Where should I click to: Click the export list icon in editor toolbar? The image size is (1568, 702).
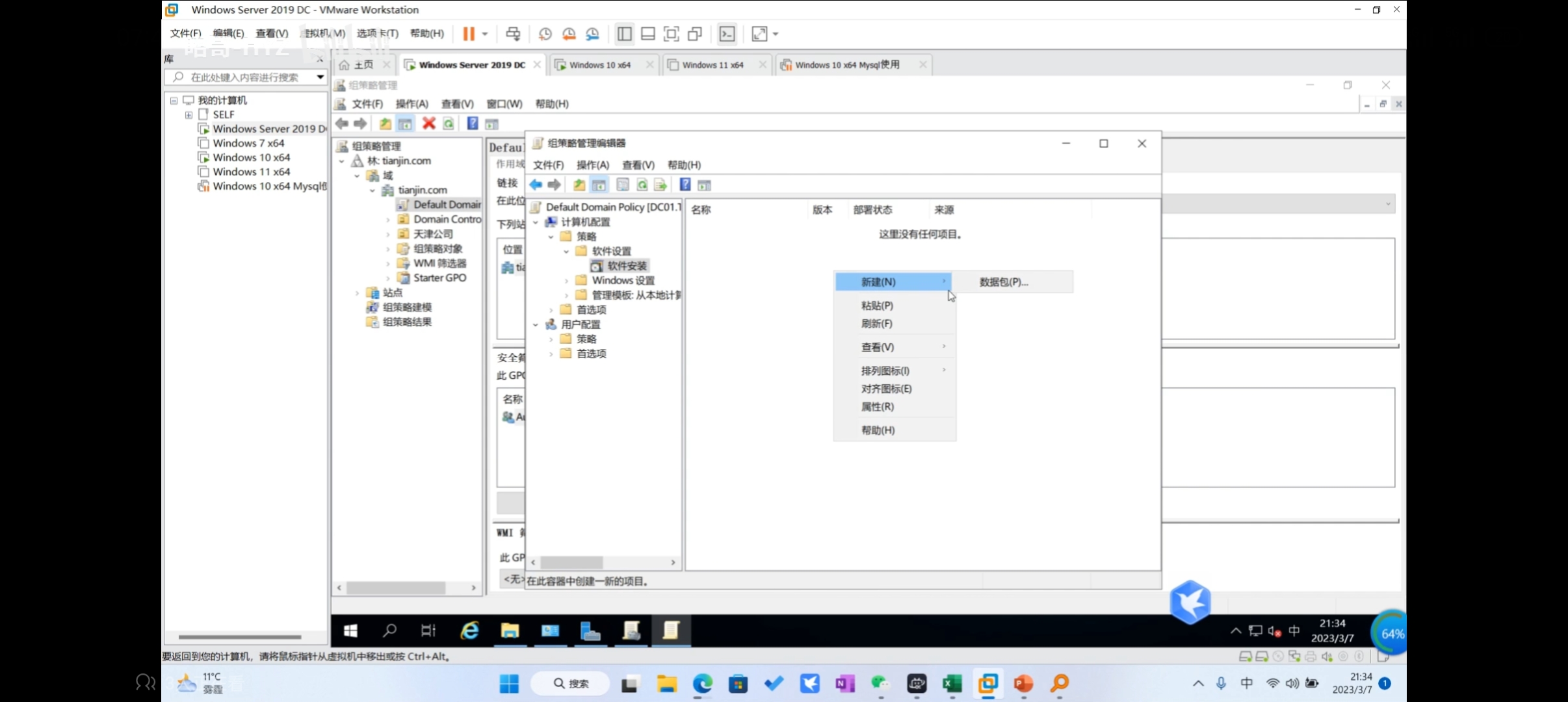point(660,185)
